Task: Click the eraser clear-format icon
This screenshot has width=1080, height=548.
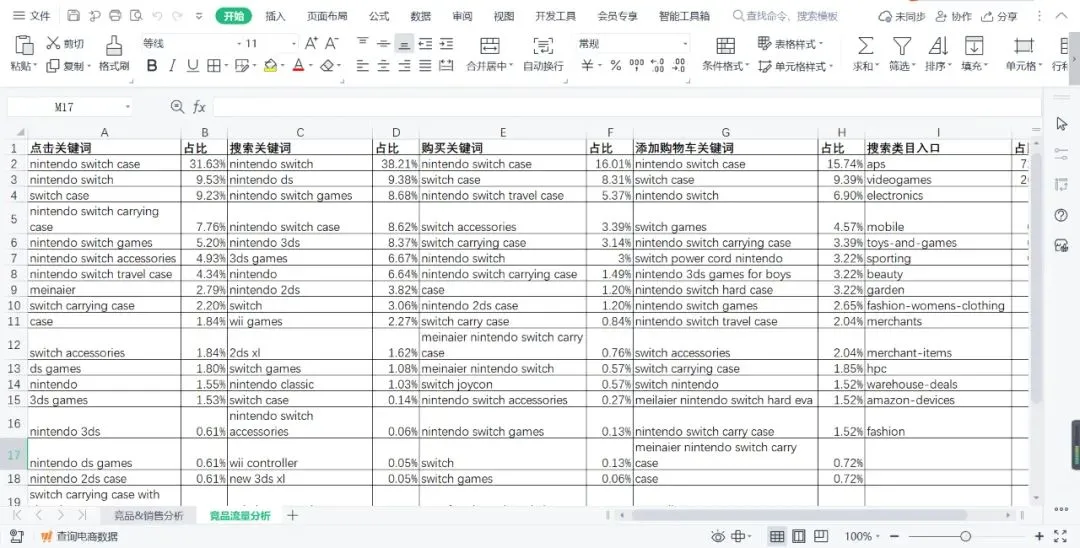Action: (x=327, y=65)
